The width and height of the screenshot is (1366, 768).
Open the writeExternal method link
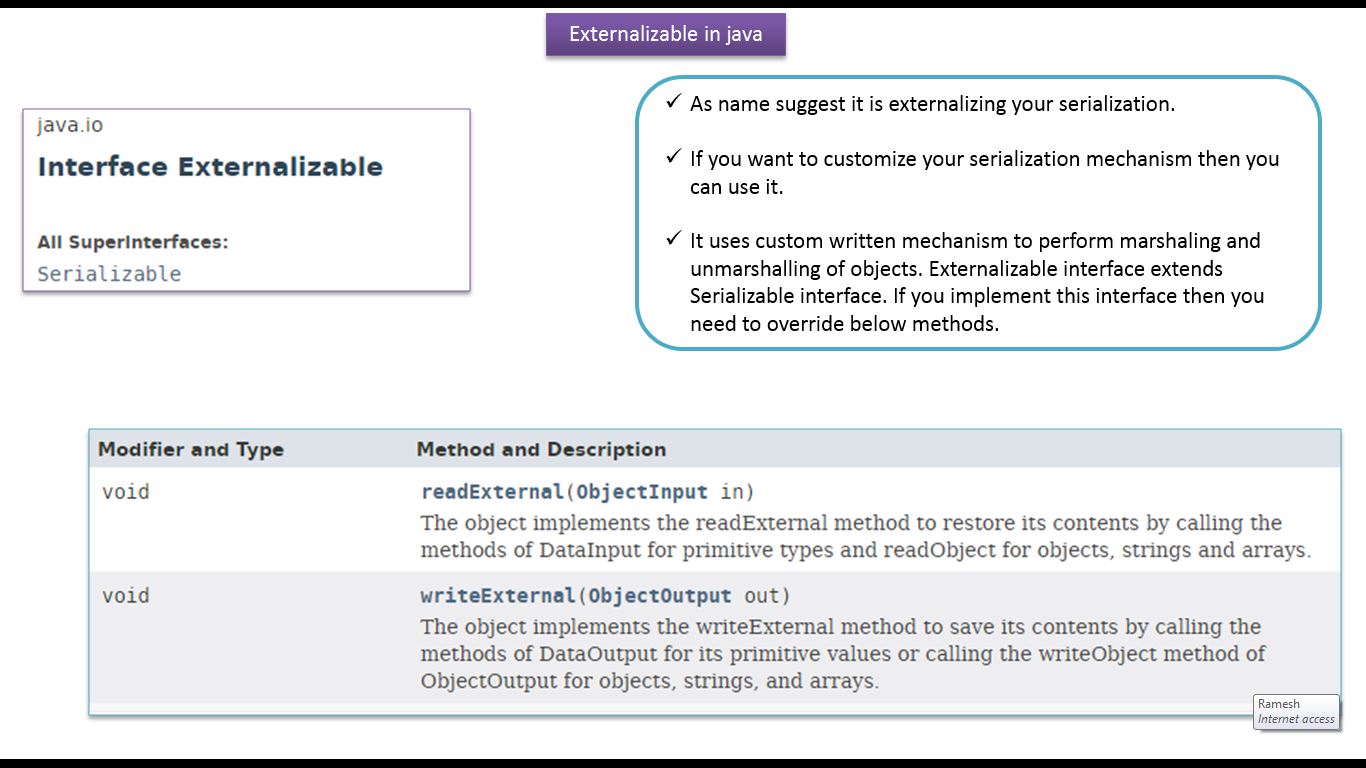497,596
